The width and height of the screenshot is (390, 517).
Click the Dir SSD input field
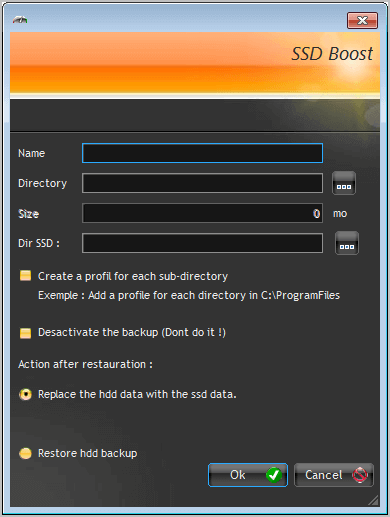[202, 243]
